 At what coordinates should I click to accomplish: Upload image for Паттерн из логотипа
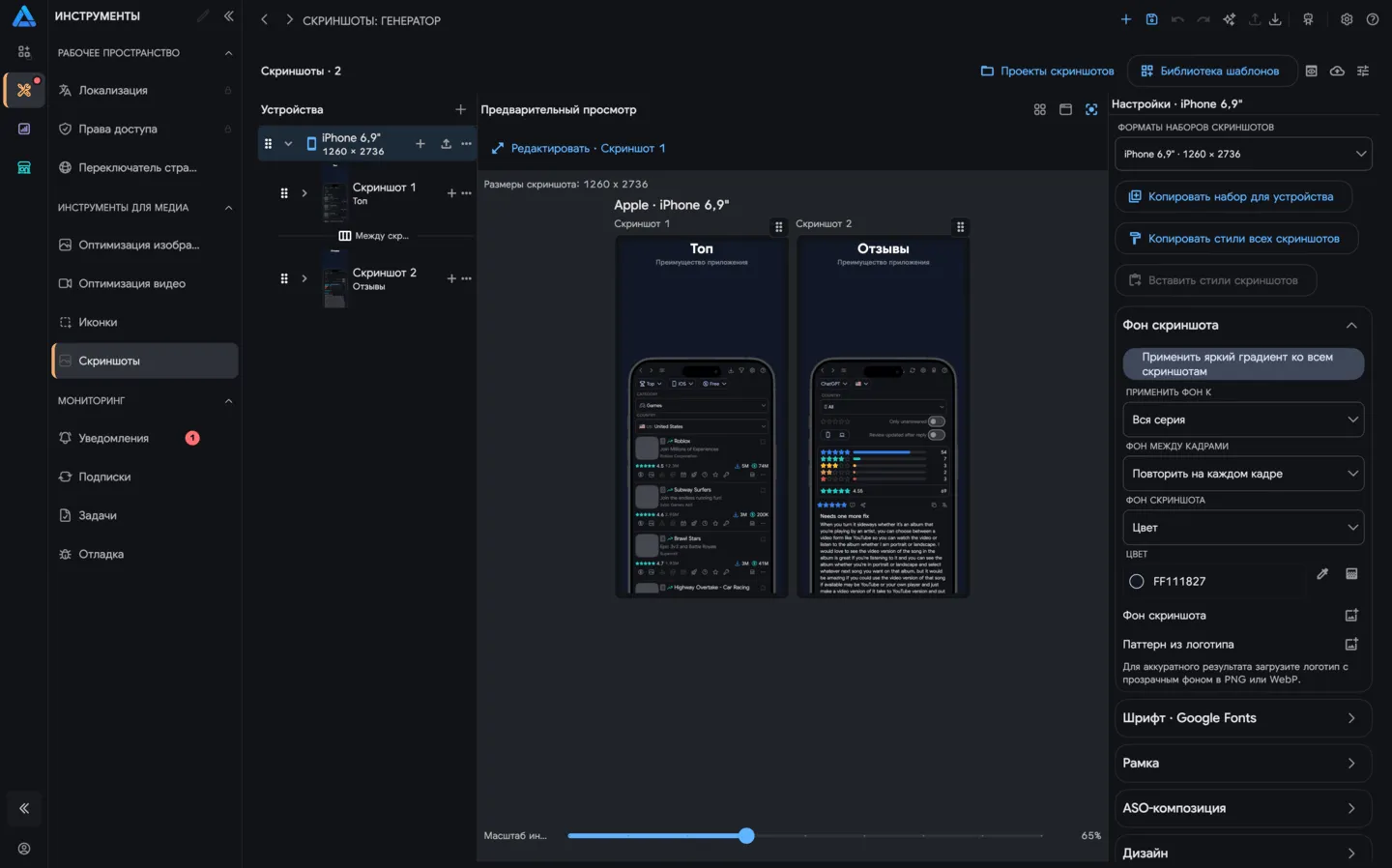[x=1351, y=644]
